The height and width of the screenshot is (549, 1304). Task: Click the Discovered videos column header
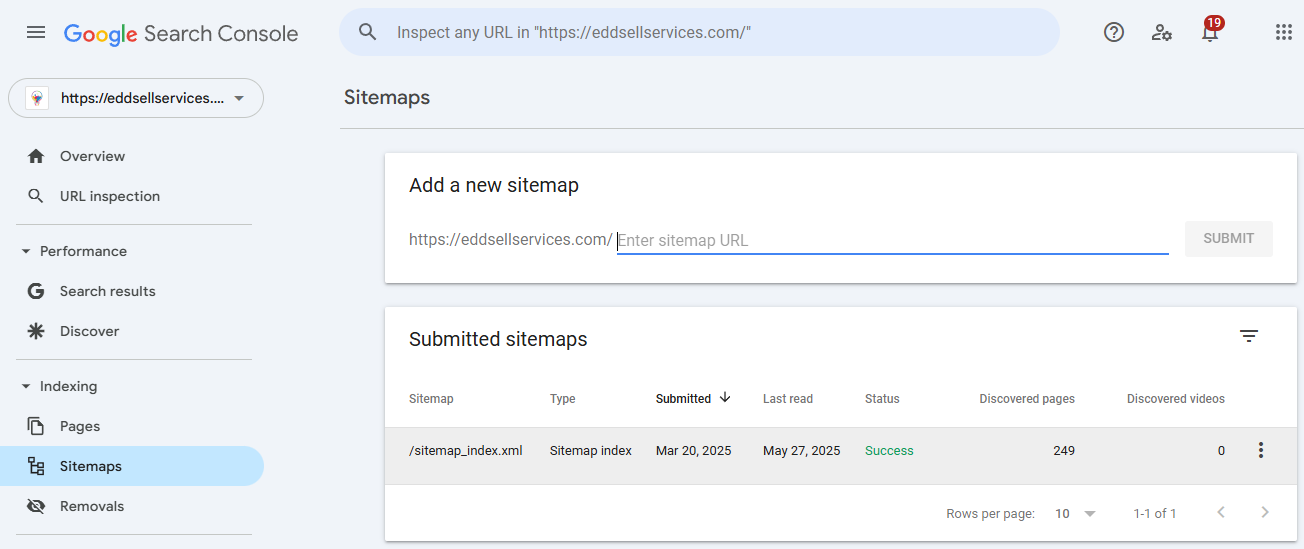coord(1176,398)
